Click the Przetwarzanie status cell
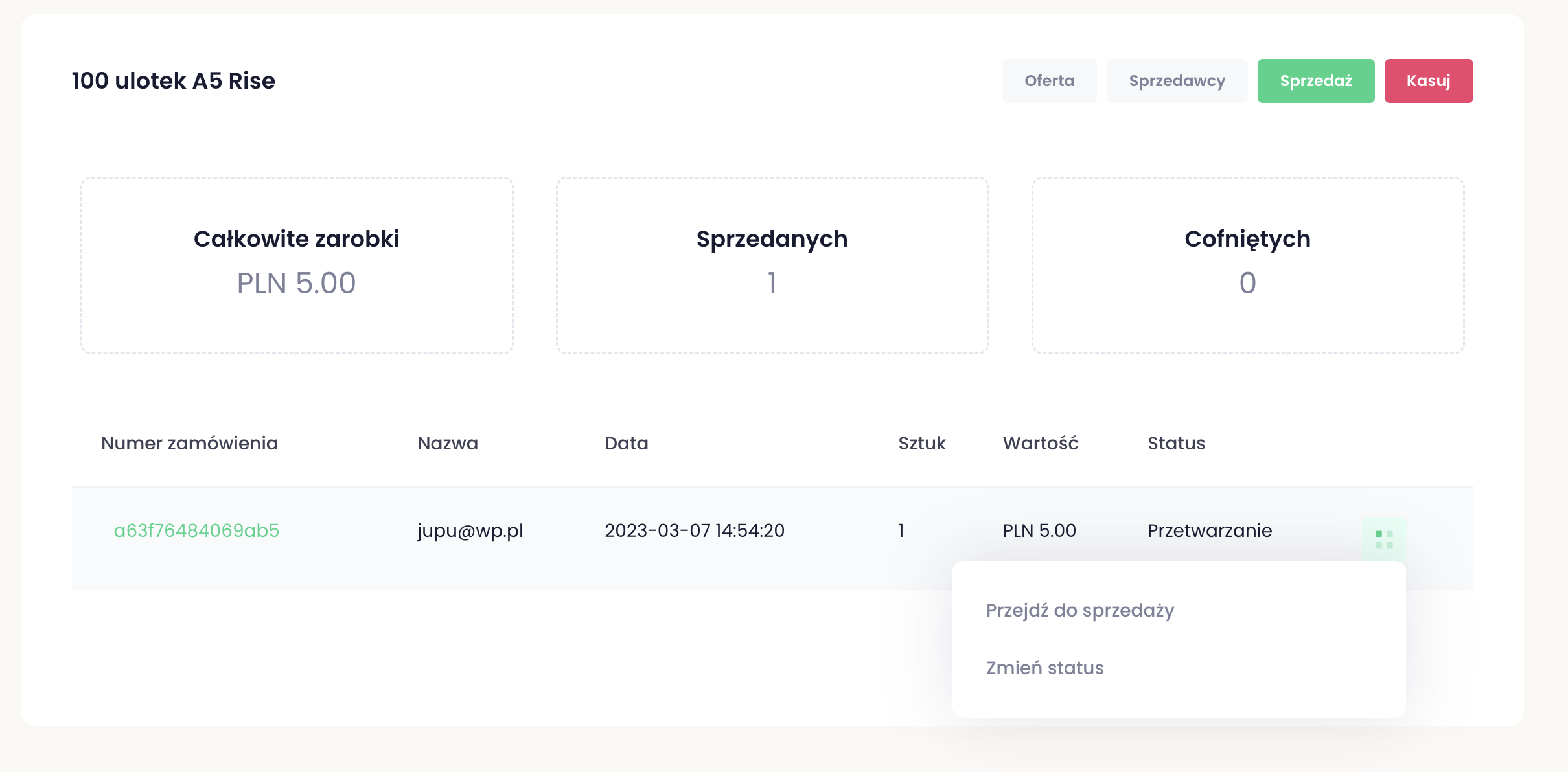This screenshot has height=772, width=1568. (1209, 530)
